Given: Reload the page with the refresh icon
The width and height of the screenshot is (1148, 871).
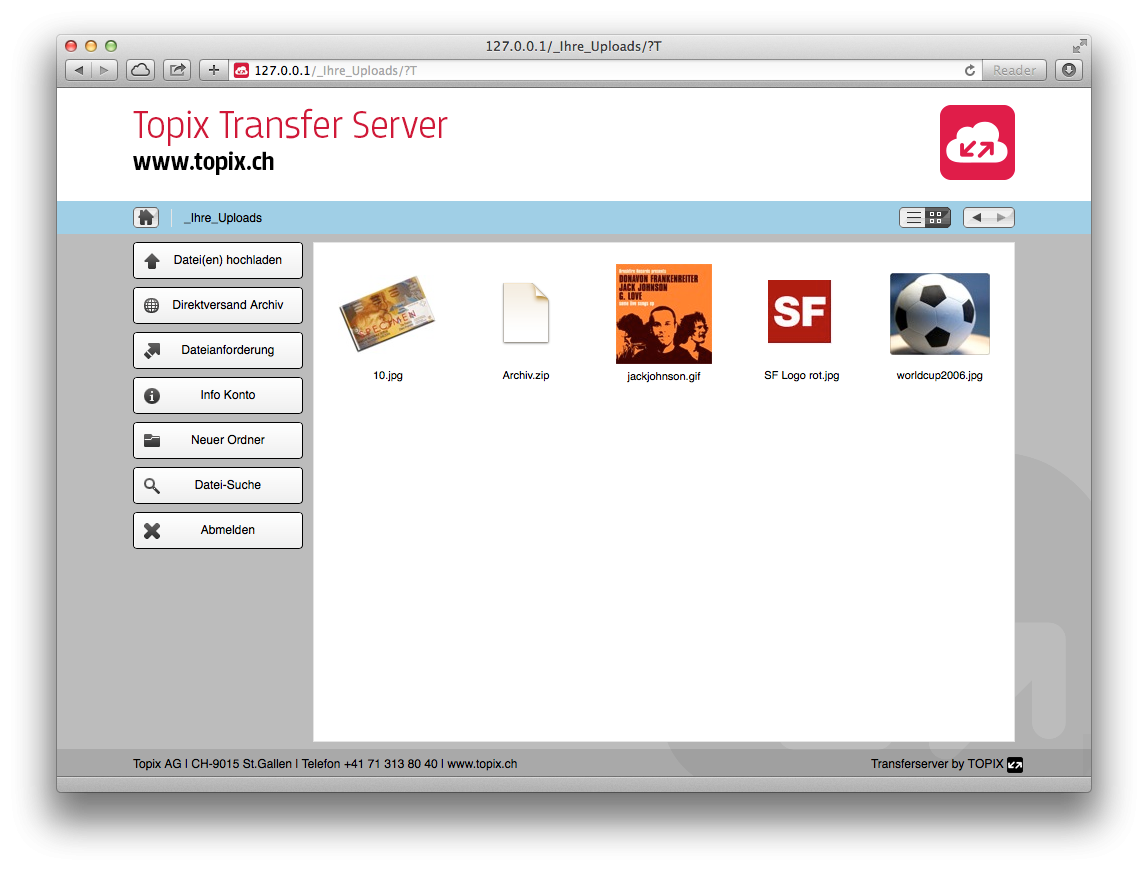Looking at the screenshot, I should pyautogui.click(x=970, y=70).
